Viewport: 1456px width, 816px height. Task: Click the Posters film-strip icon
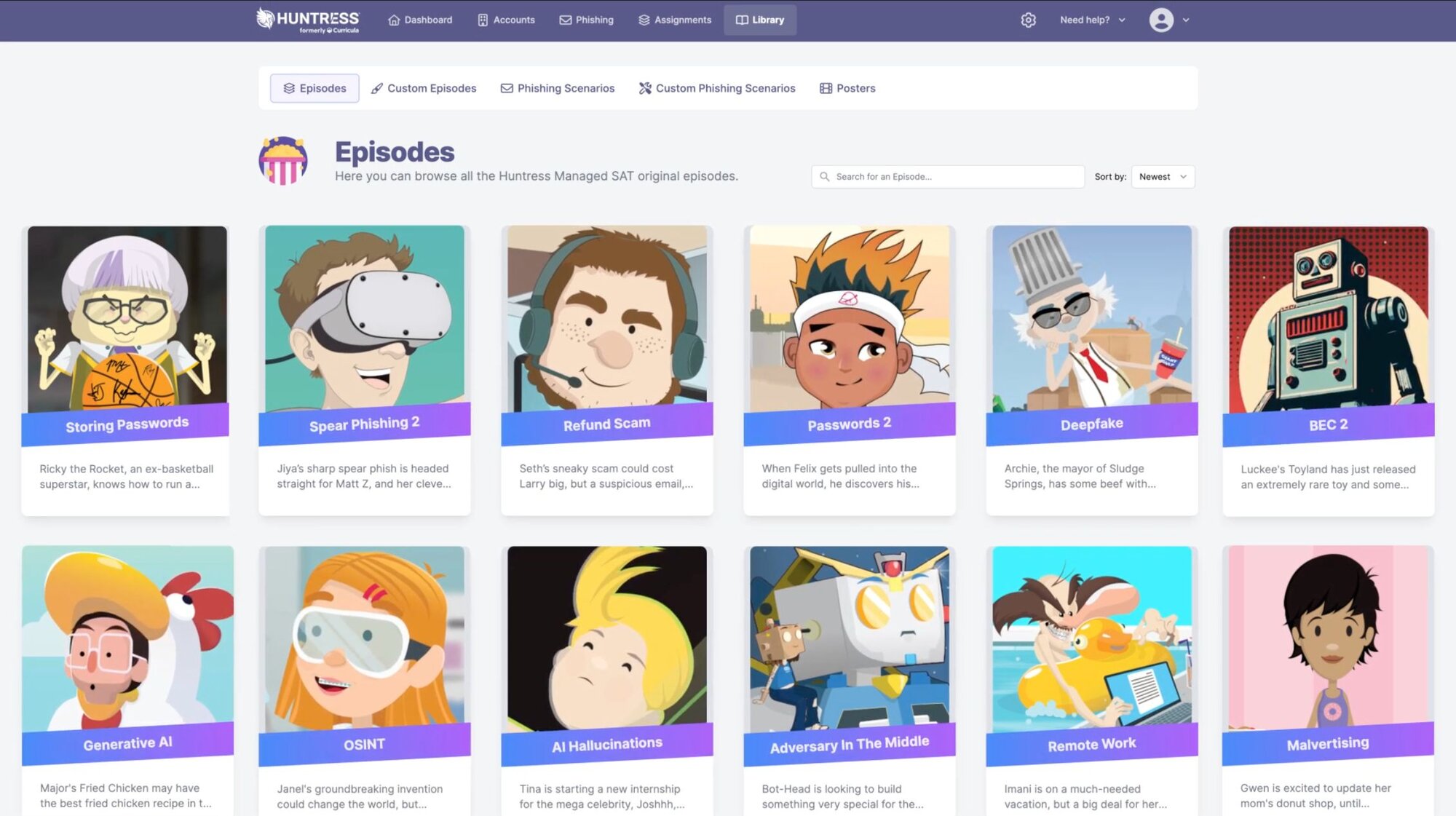826,88
